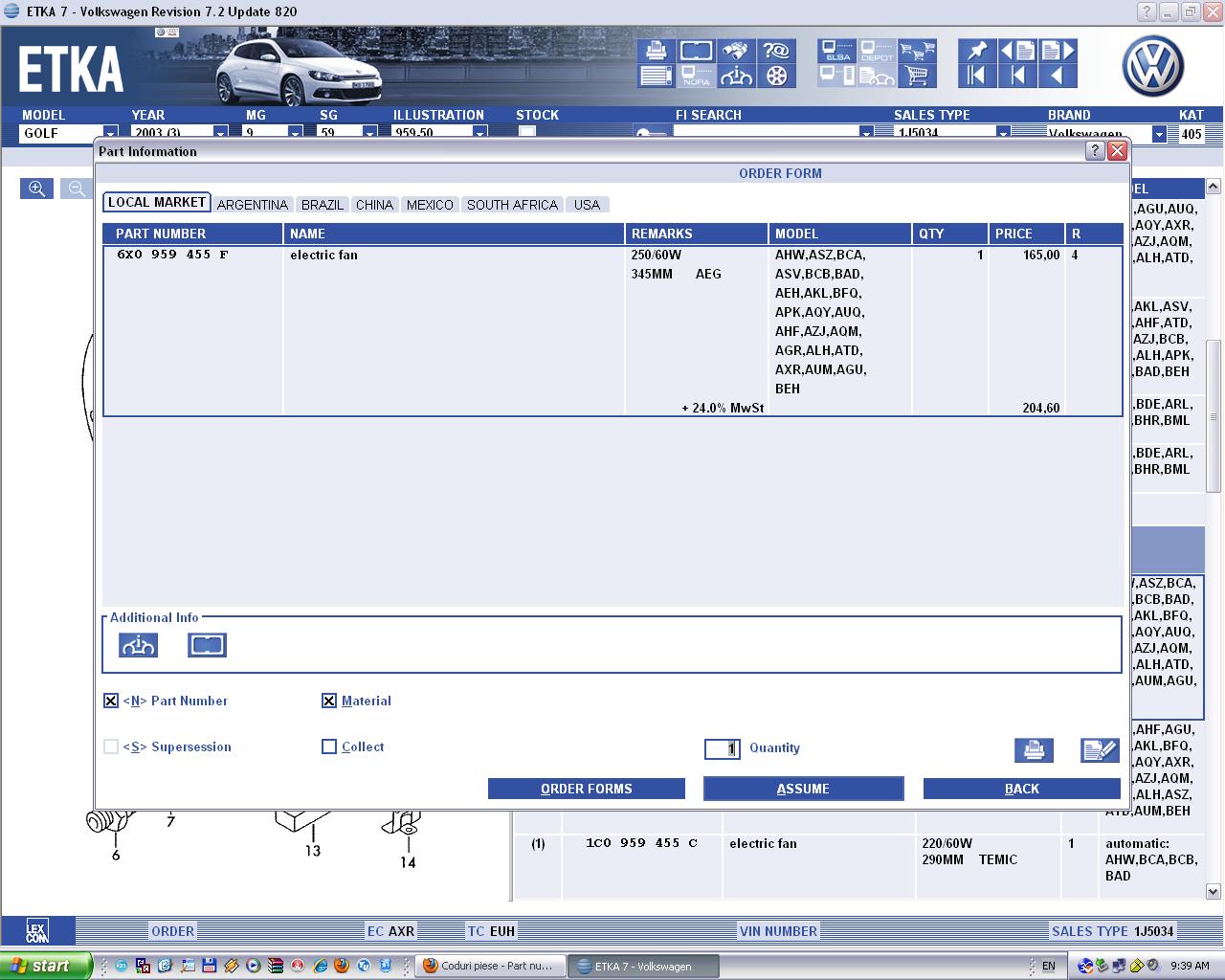Print the order form with printer icon
Viewport: 1225px width, 980px height.
coord(1034,750)
